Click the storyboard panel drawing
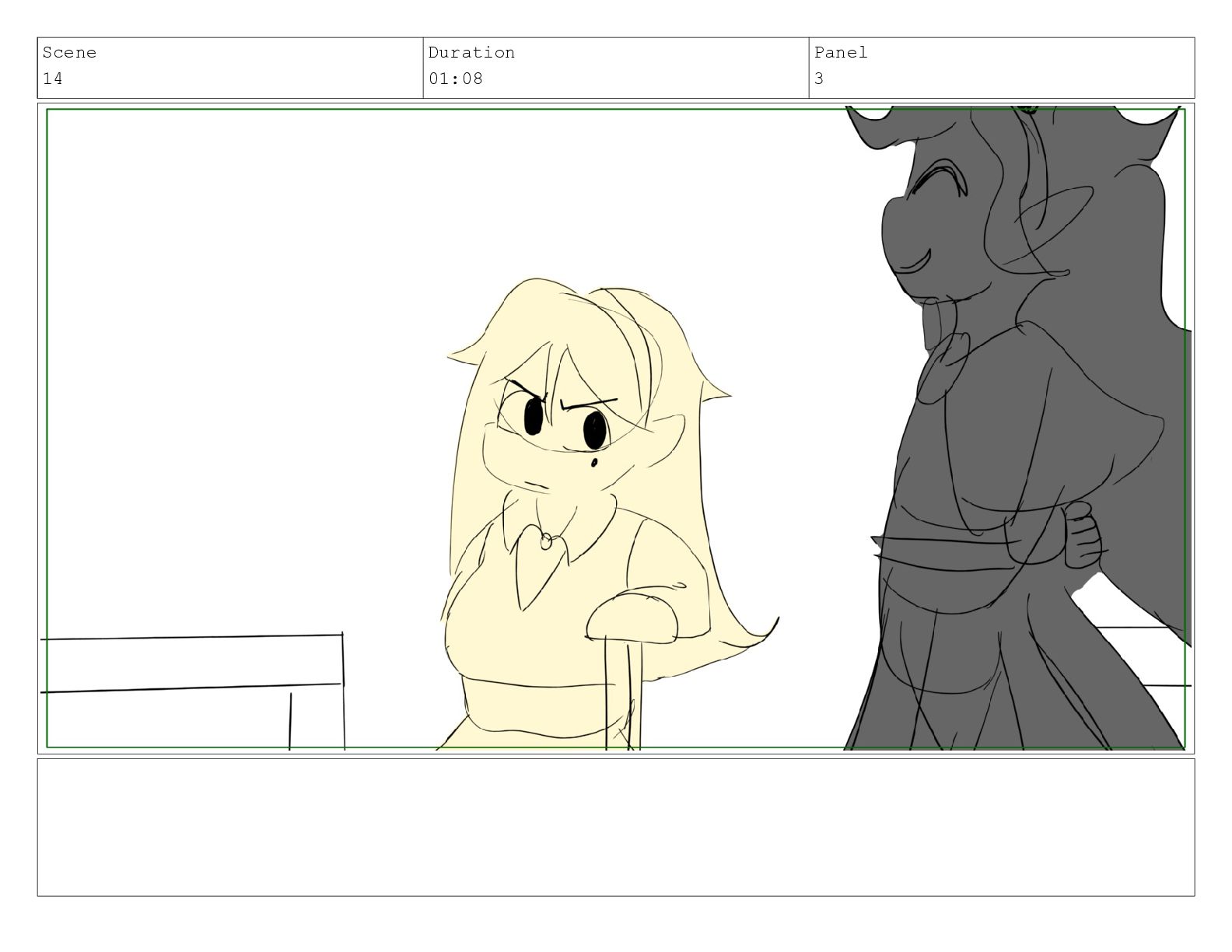 (616, 429)
